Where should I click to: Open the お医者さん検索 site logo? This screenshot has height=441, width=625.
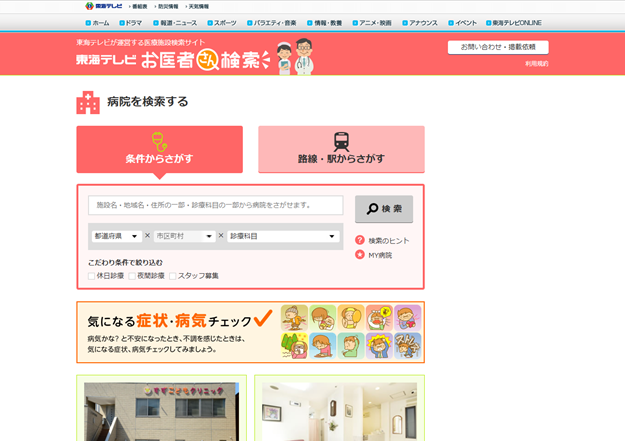(x=173, y=60)
